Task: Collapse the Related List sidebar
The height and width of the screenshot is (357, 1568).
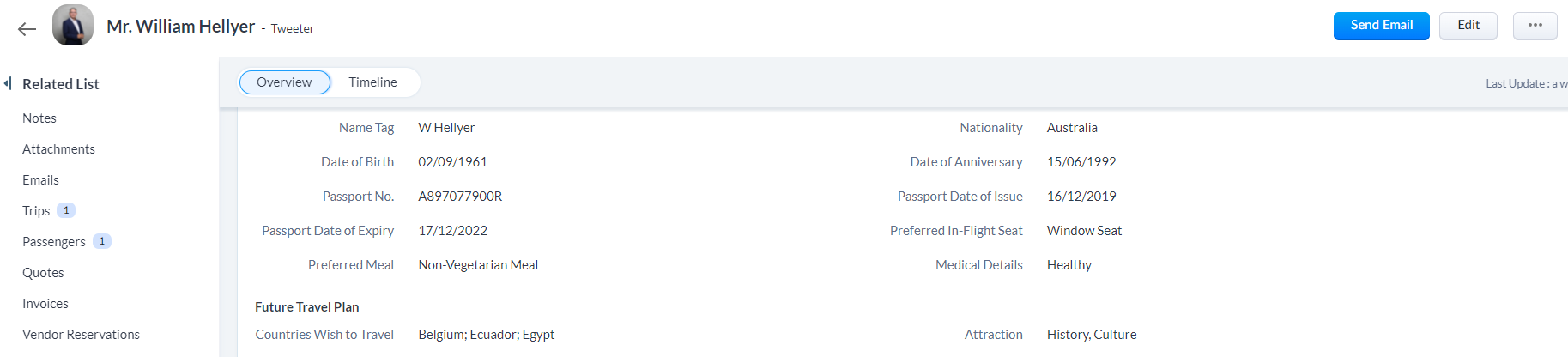Action: [8, 83]
